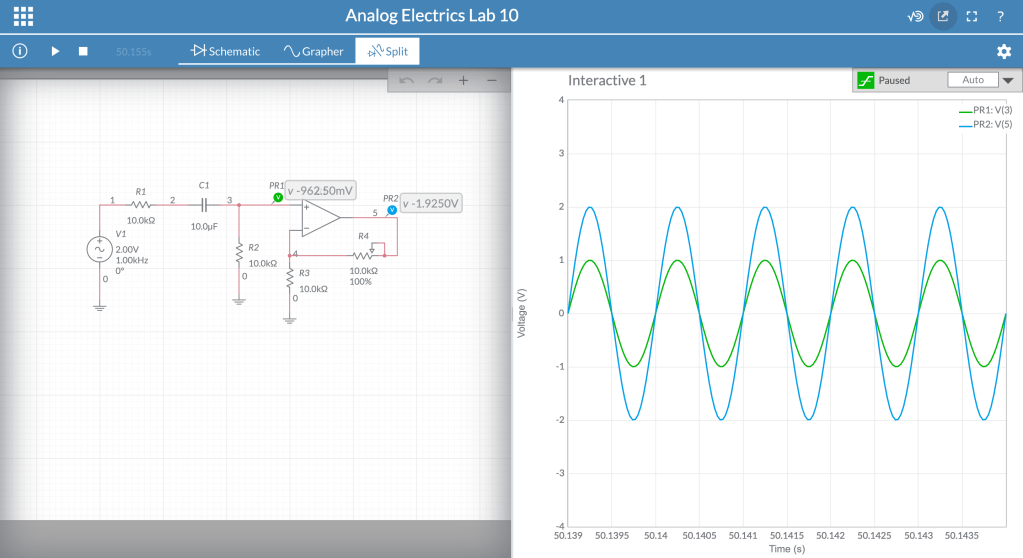Click the green trigger icon beside Paused
The height and width of the screenshot is (558, 1023).
coord(865,80)
